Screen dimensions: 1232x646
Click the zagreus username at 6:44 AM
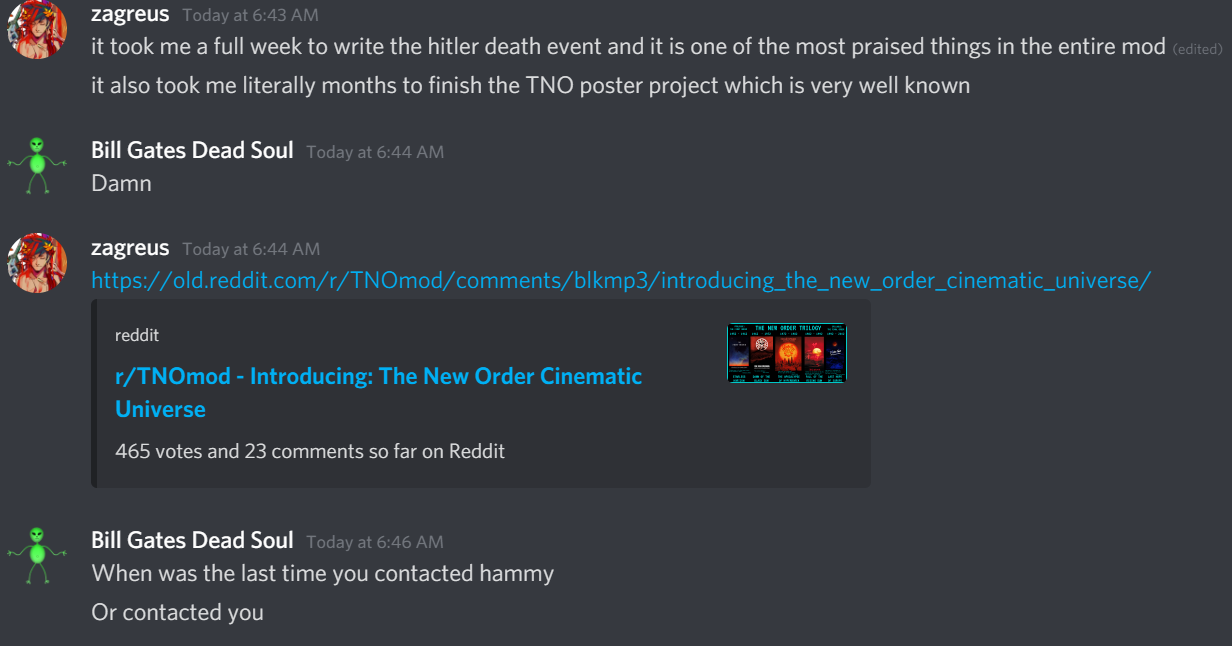coord(130,248)
